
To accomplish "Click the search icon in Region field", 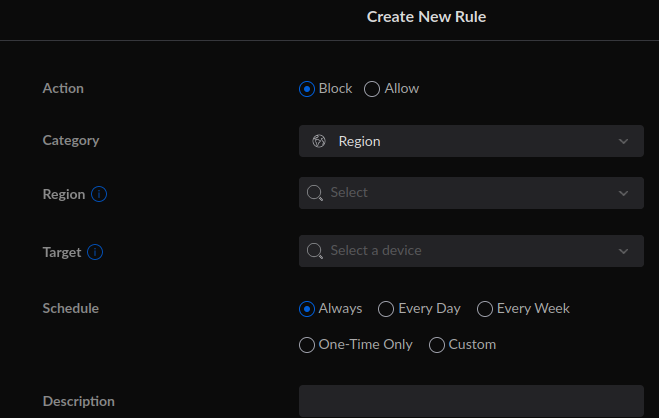I will tap(315, 193).
